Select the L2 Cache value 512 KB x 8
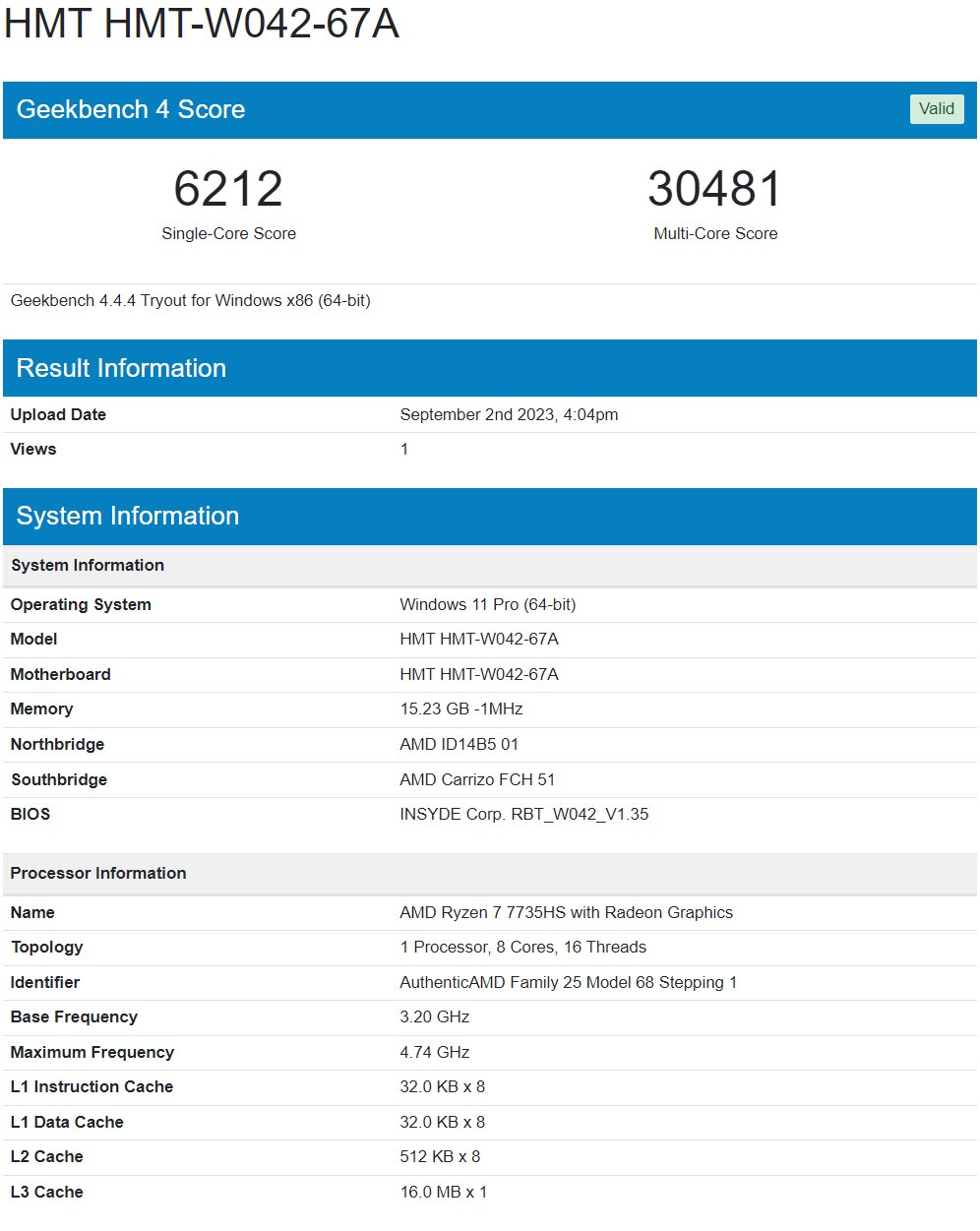980x1231 pixels. [440, 1156]
